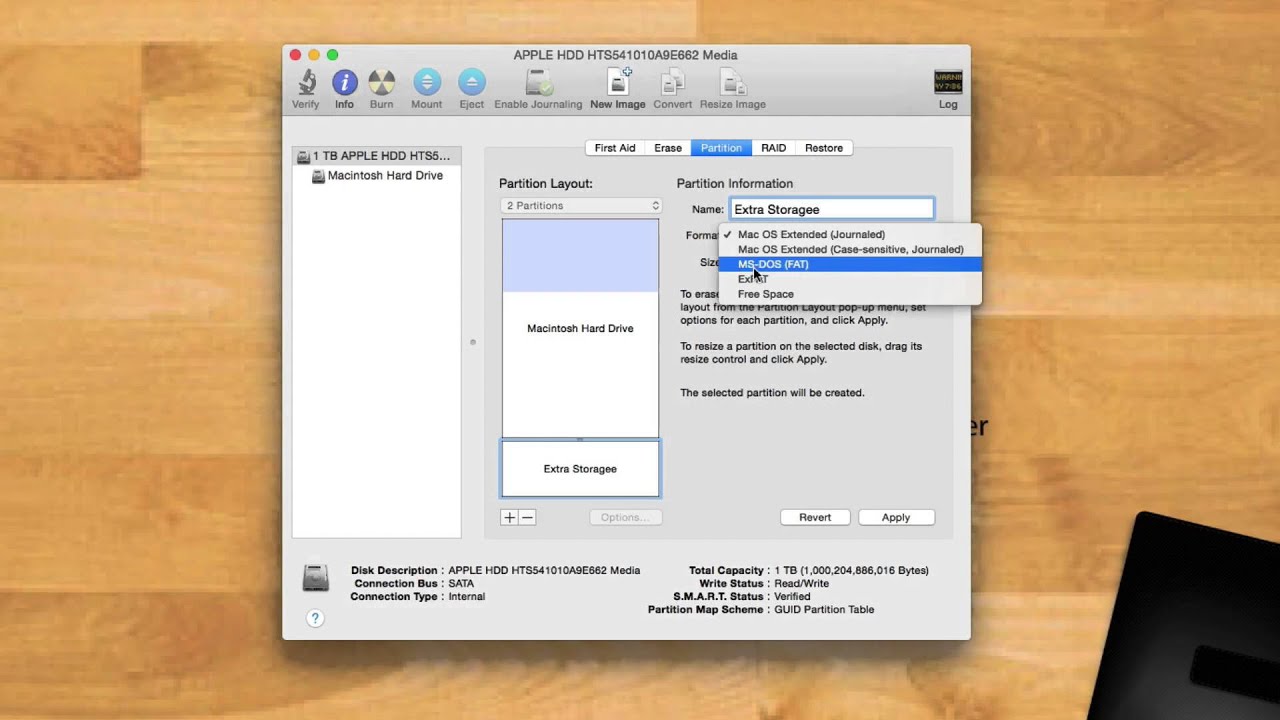
Task: Click the window title APPLE HDD HTS541010A9E662 Media
Action: [x=625, y=55]
